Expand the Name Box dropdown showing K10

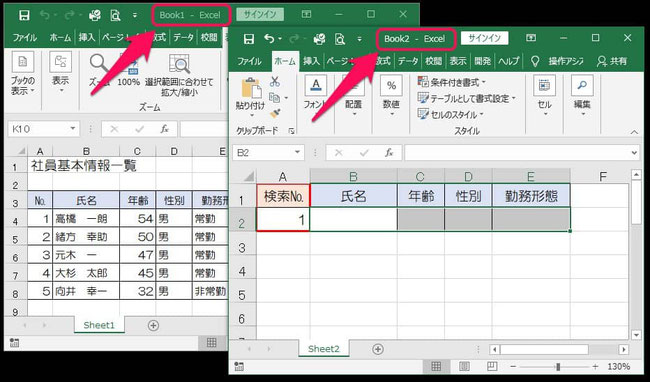pyautogui.click(x=73, y=129)
